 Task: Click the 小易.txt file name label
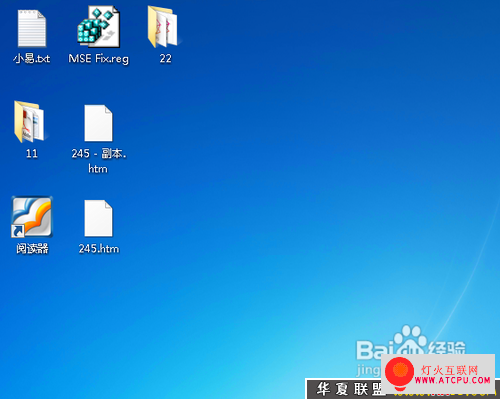tap(32, 59)
